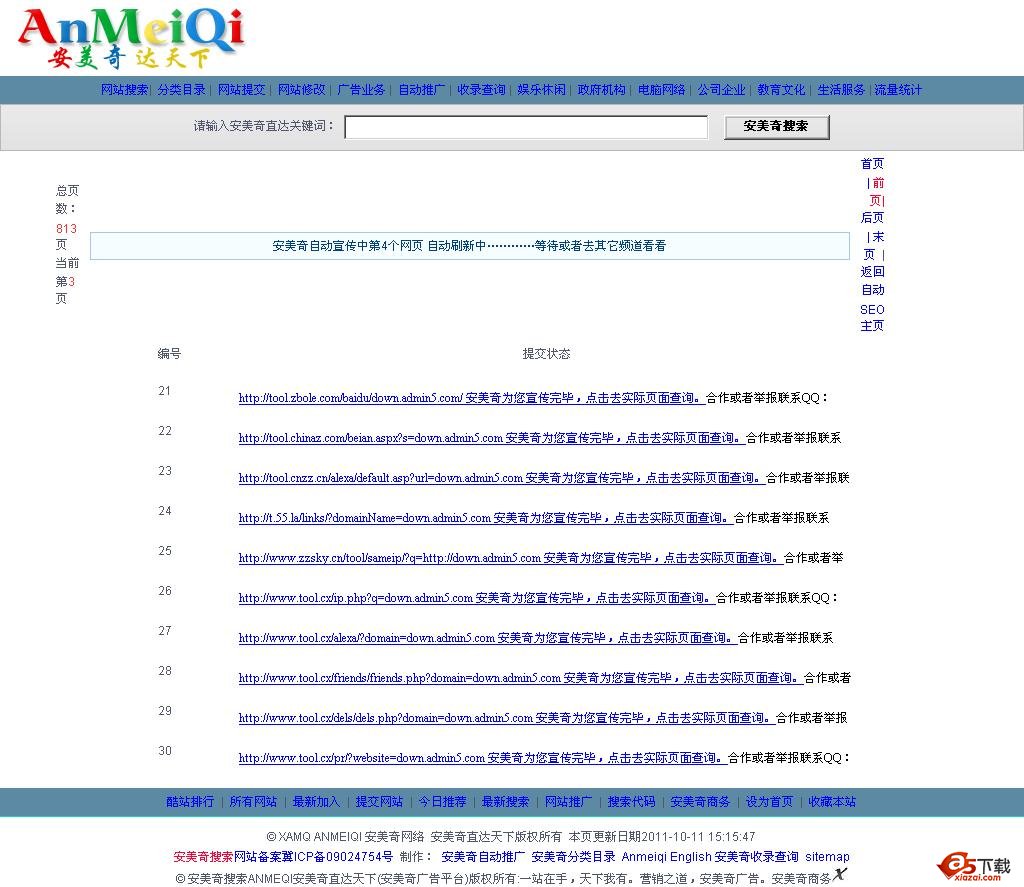
Task: Open 公司企业 category link
Action: (x=721, y=89)
